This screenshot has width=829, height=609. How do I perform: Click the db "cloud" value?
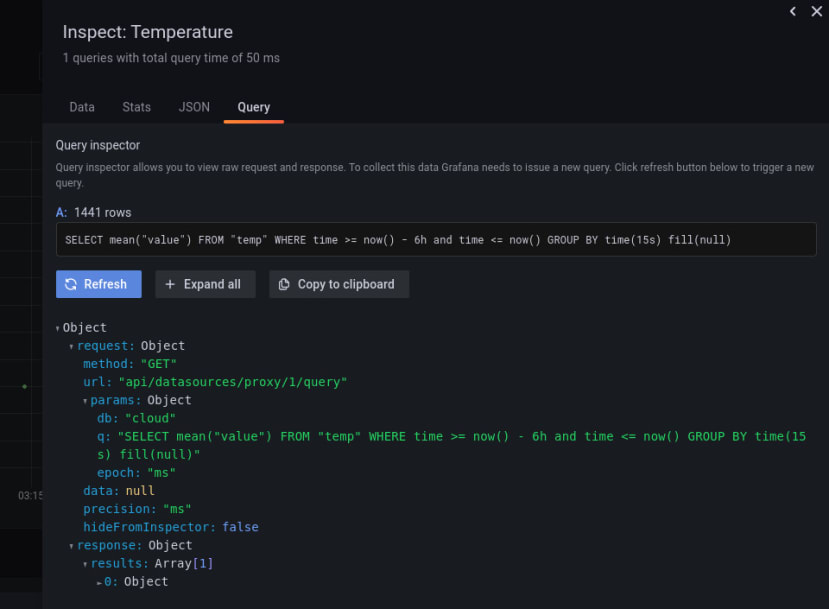pos(150,418)
